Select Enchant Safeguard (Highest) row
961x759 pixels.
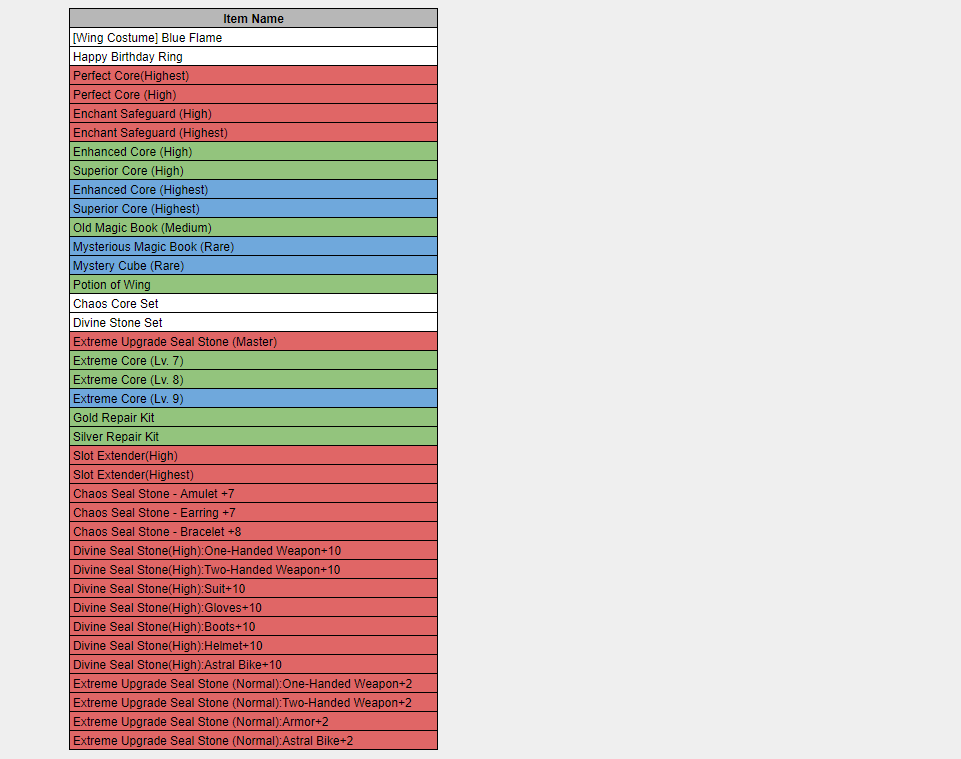pyautogui.click(x=253, y=132)
